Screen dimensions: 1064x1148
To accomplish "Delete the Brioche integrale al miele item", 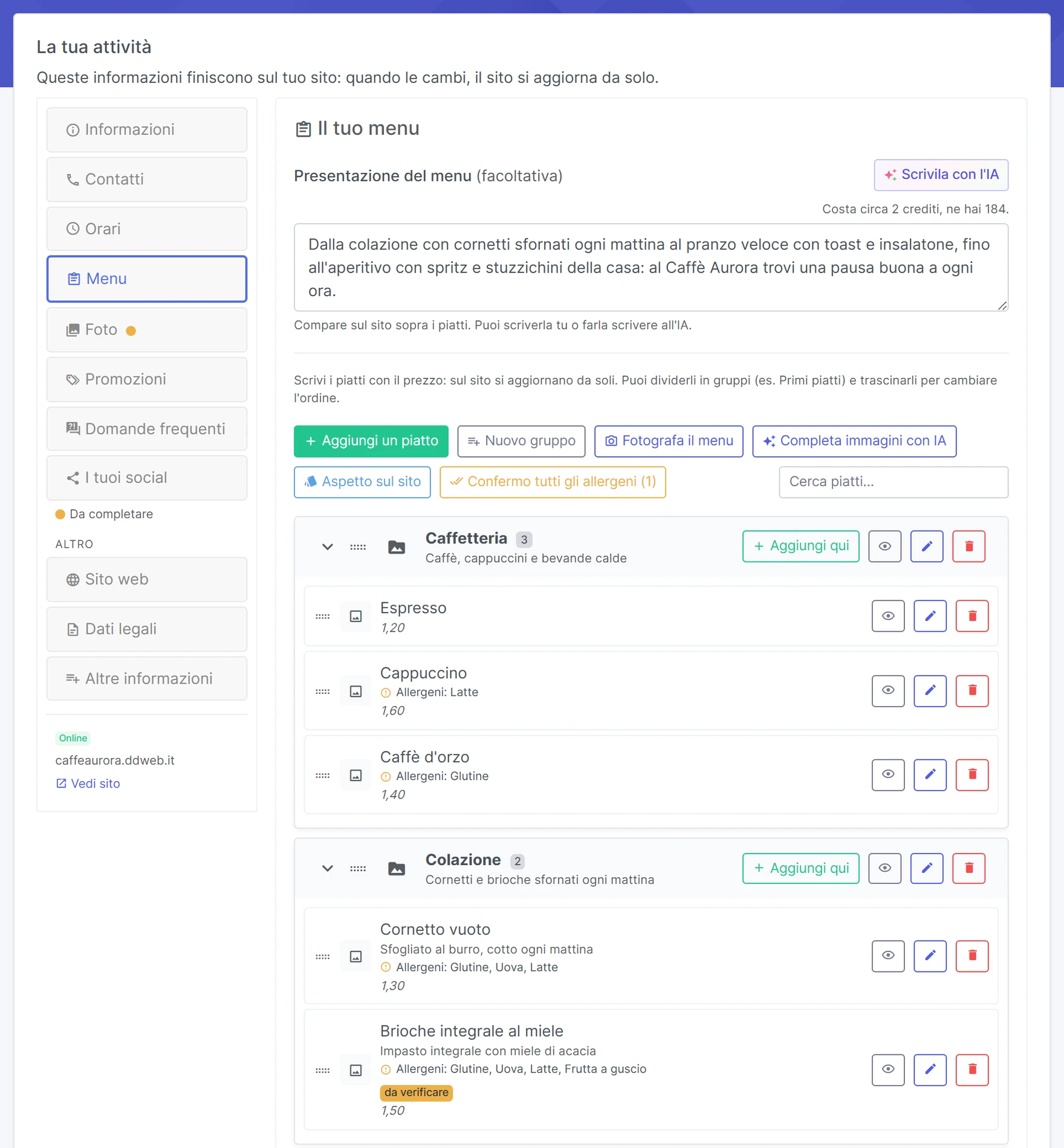I will click(x=972, y=1069).
